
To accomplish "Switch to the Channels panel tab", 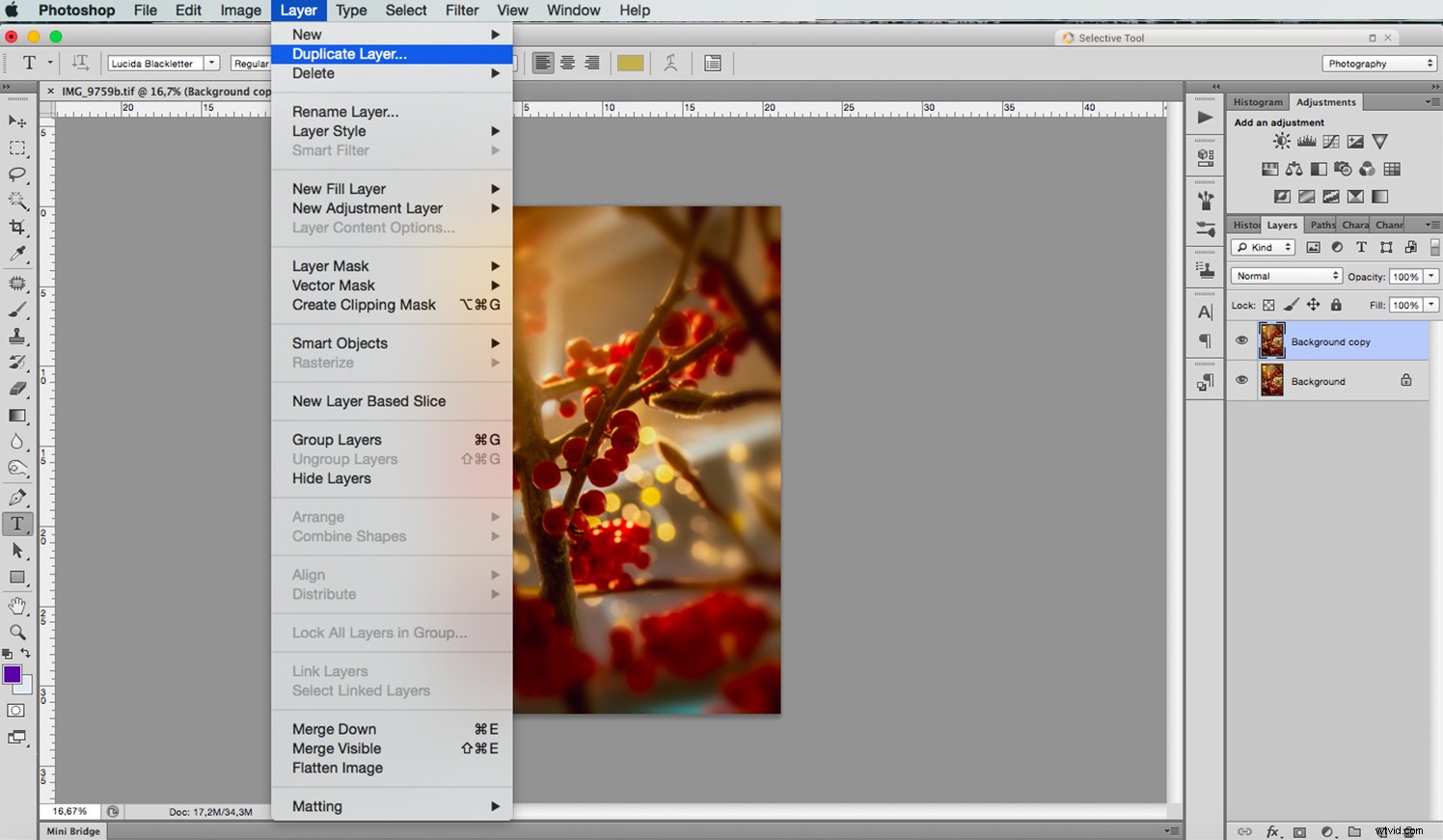I will click(x=1388, y=224).
